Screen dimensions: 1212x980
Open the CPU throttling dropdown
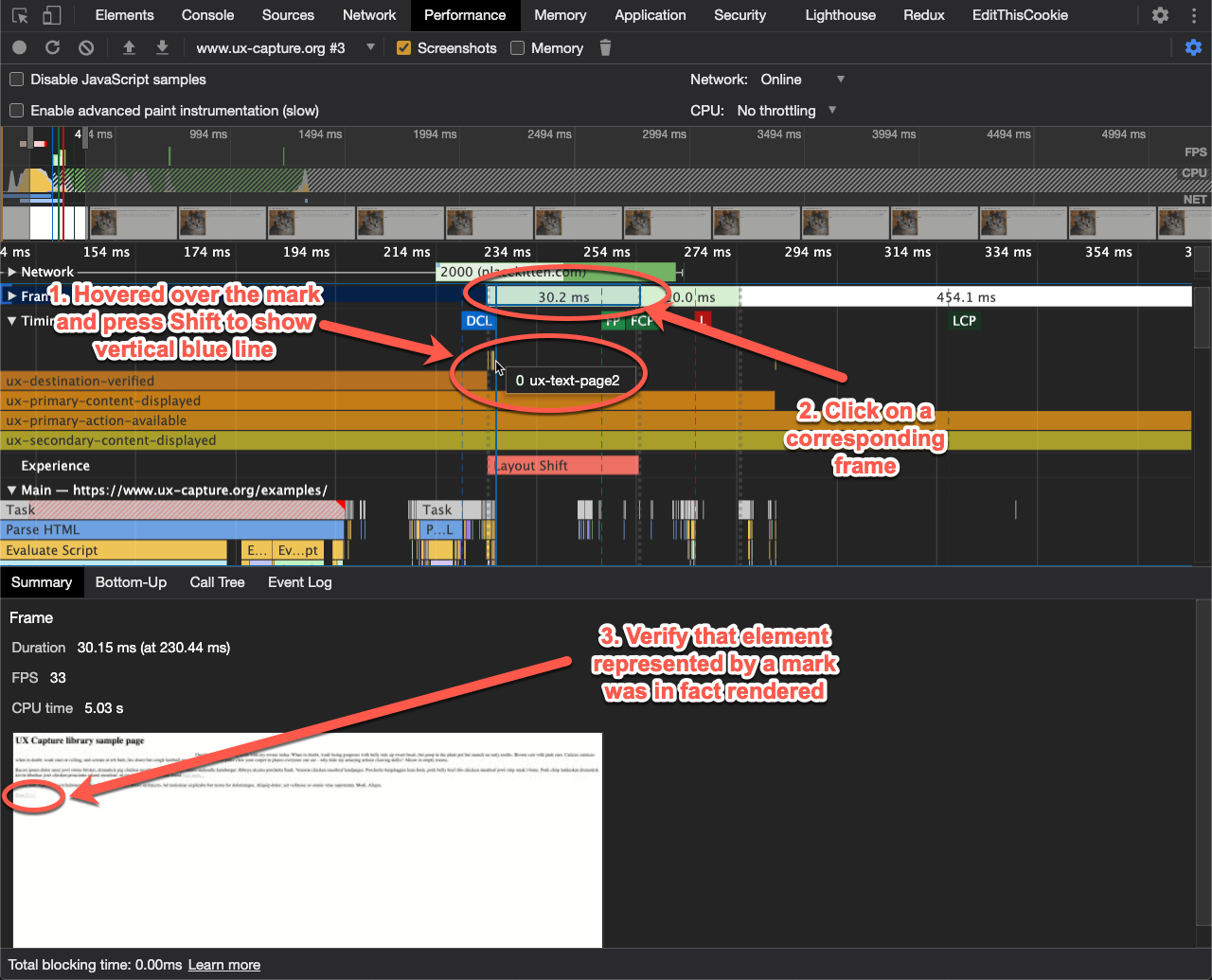(786, 111)
